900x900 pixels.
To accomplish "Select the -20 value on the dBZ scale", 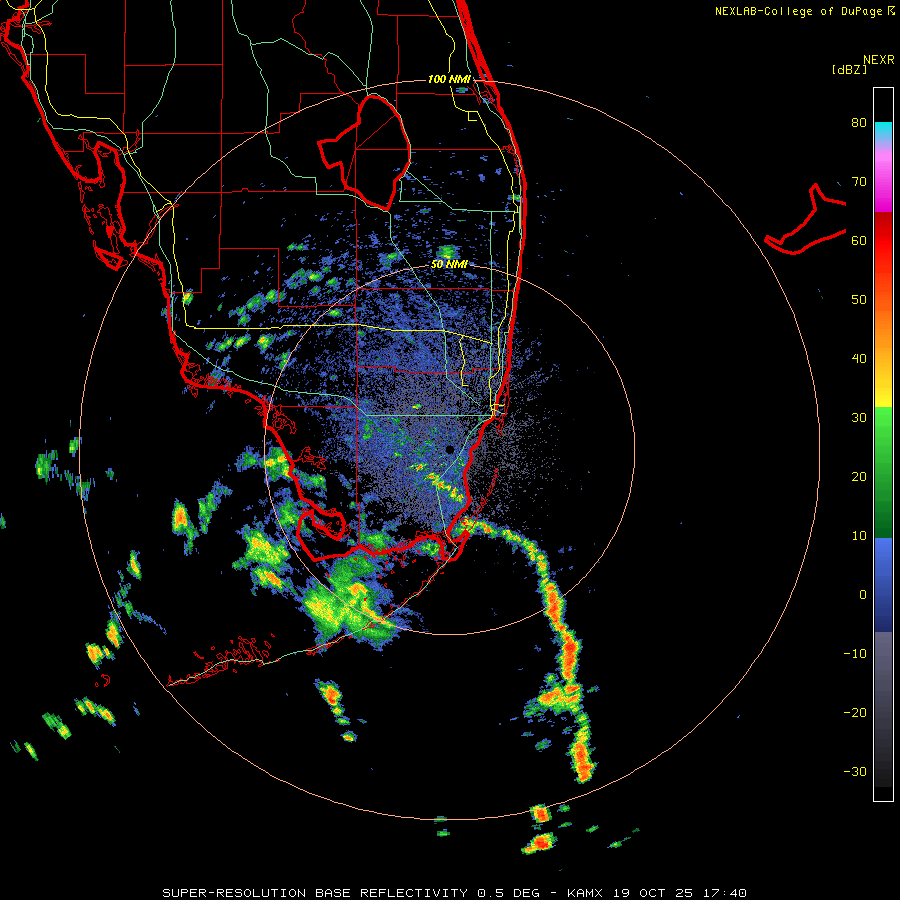I will click(855, 713).
